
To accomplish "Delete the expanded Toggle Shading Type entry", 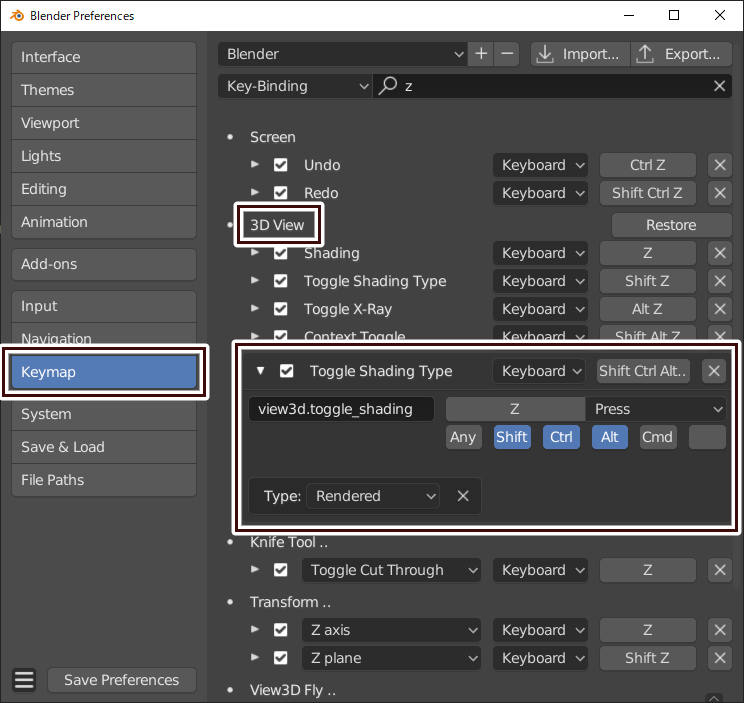I will [714, 371].
